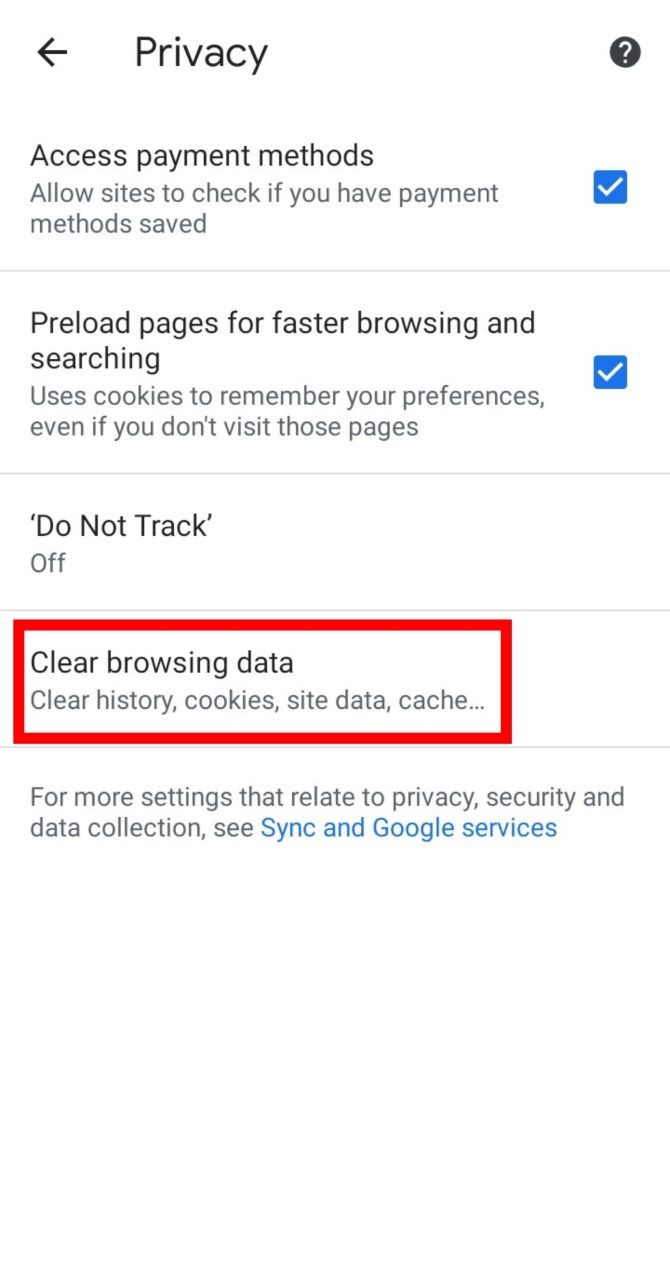Toggle the payment methods permission off
Screen dimensions: 670x1276
tap(610, 187)
